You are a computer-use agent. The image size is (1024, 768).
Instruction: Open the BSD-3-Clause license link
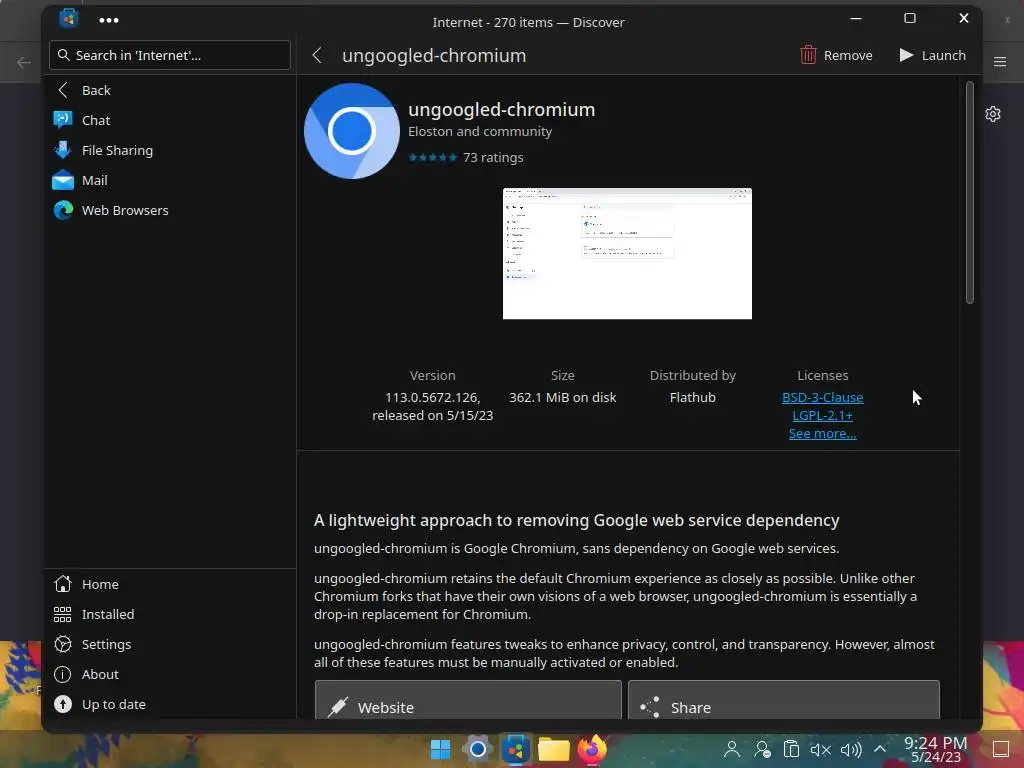(822, 397)
